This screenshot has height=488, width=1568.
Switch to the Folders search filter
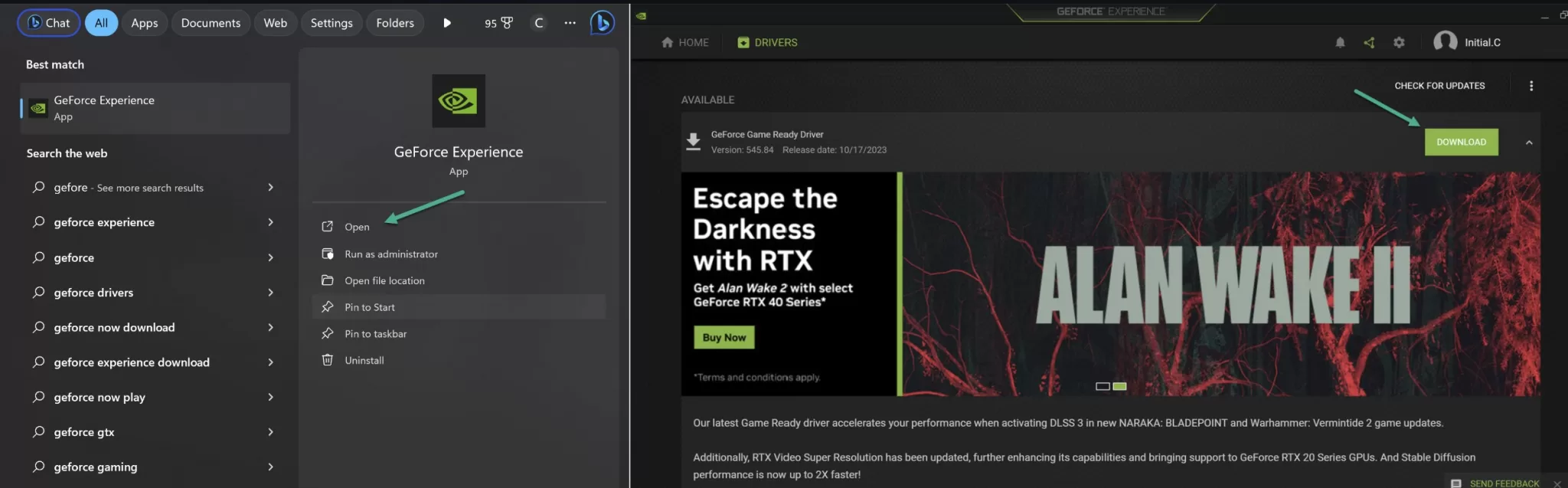pyautogui.click(x=395, y=23)
